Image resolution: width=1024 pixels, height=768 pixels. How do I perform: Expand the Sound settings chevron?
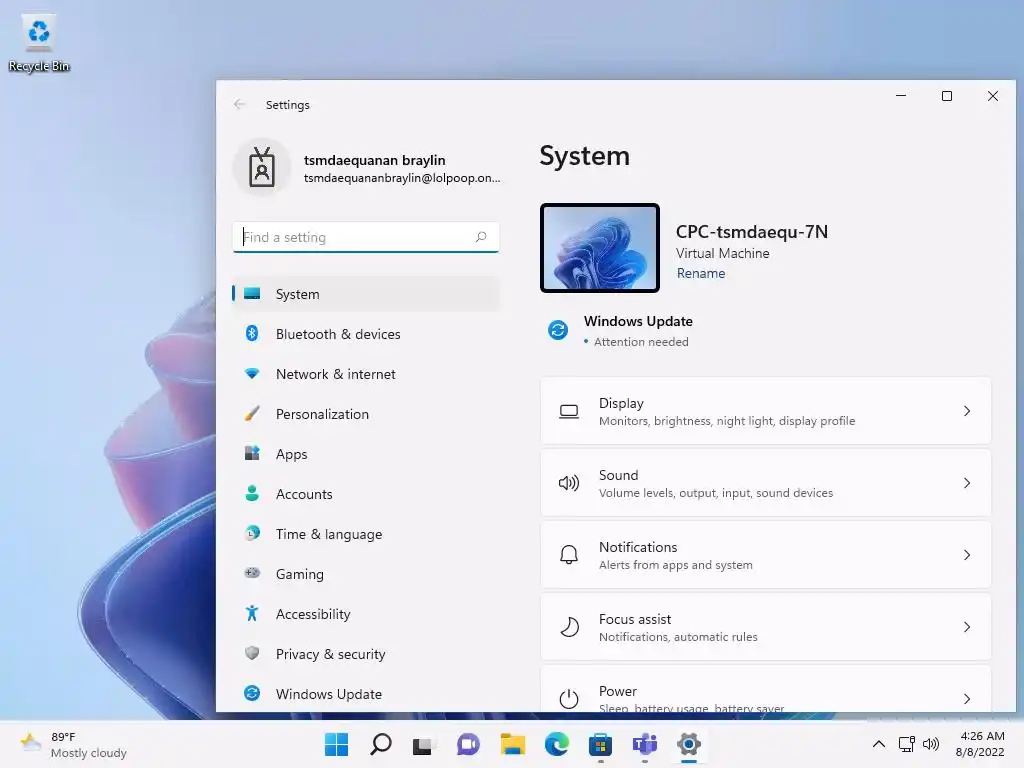[967, 483]
